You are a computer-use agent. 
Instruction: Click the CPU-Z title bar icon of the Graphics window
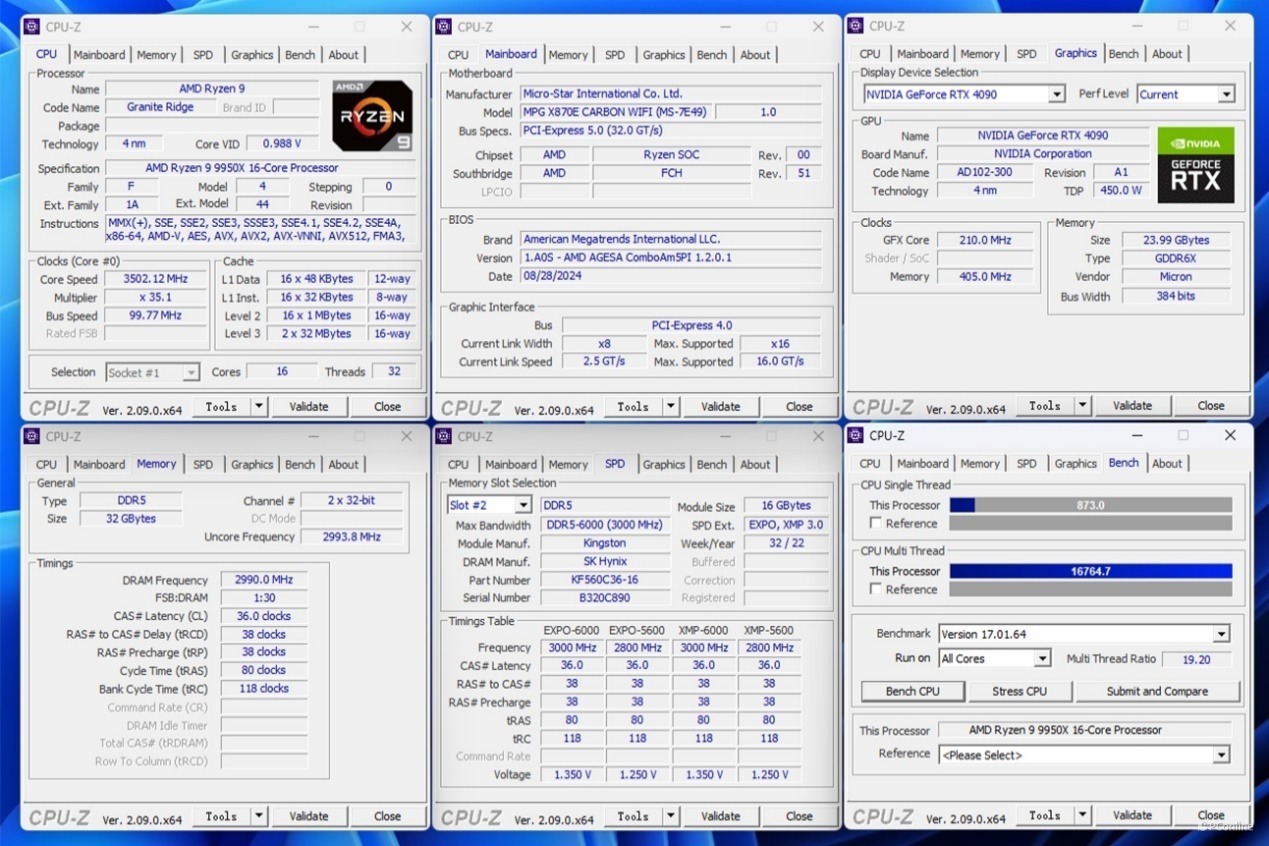point(855,26)
